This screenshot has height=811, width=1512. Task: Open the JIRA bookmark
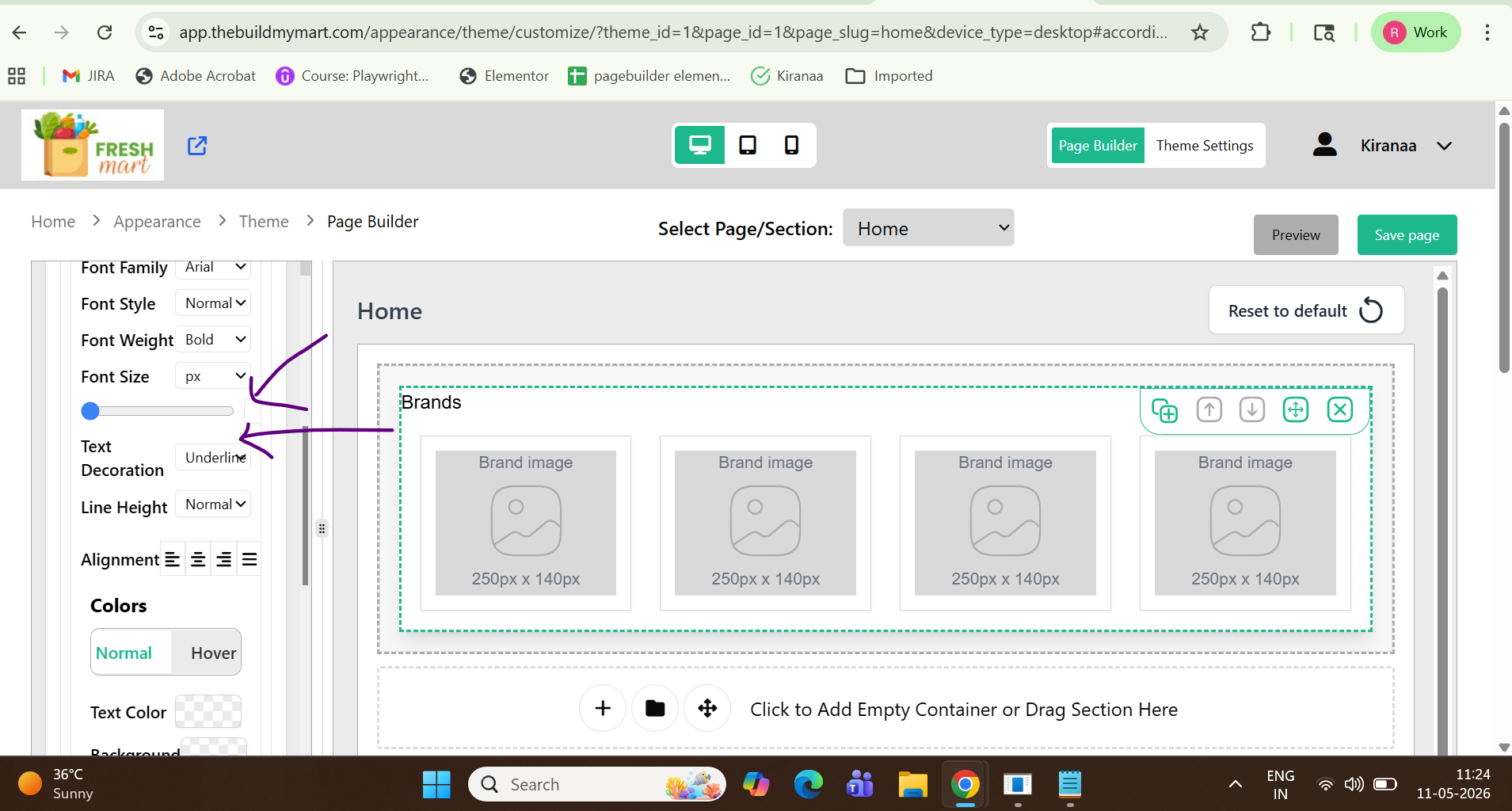88,76
